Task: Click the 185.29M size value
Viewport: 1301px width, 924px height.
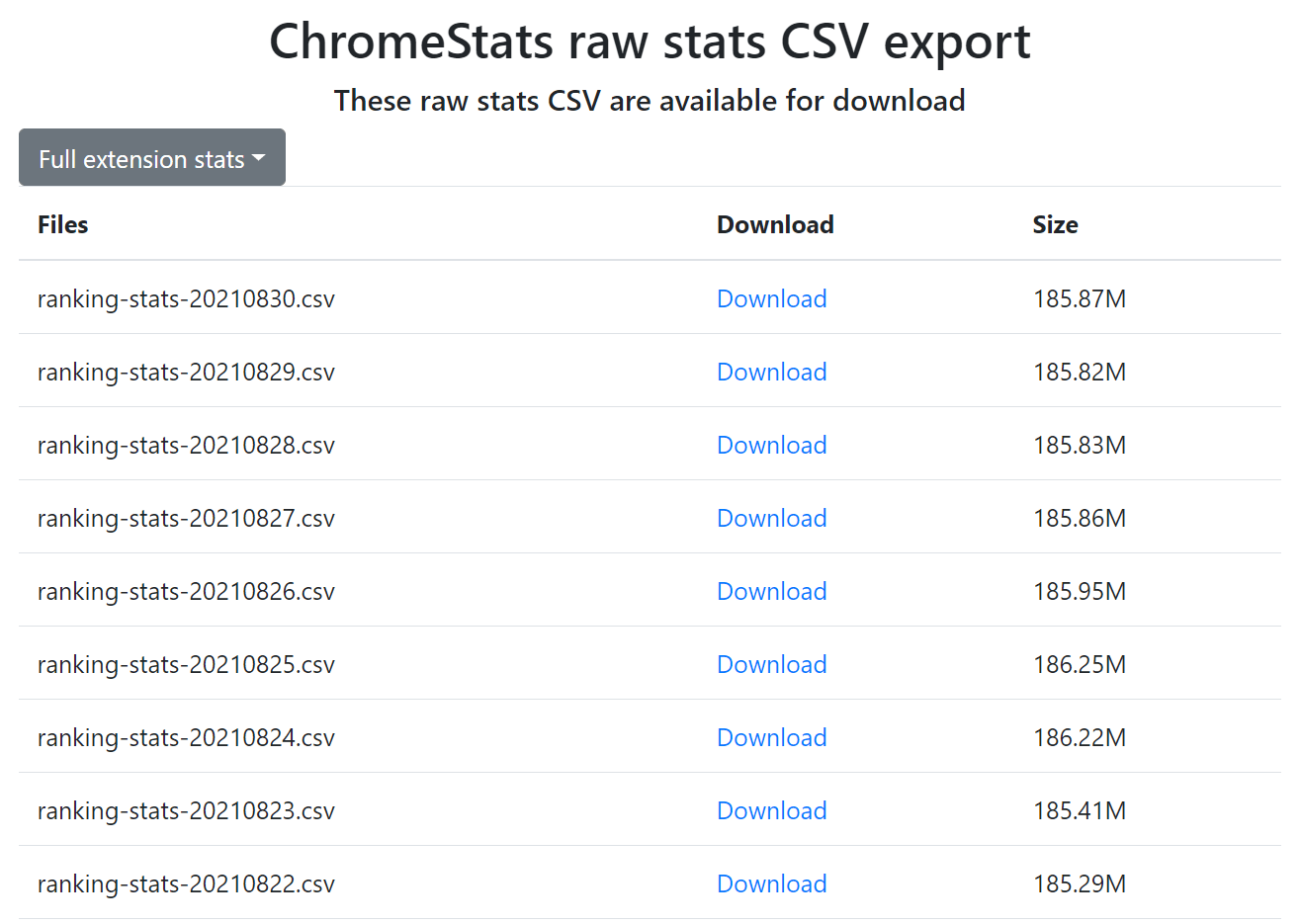Action: tap(1080, 883)
